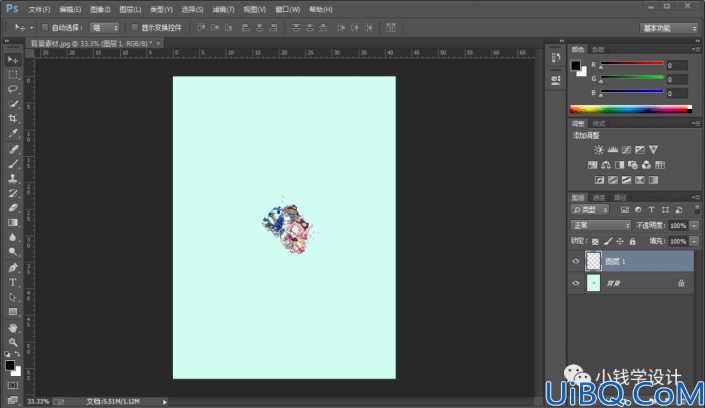Select the Quick Selection tool
705x408 pixels.
13,104
